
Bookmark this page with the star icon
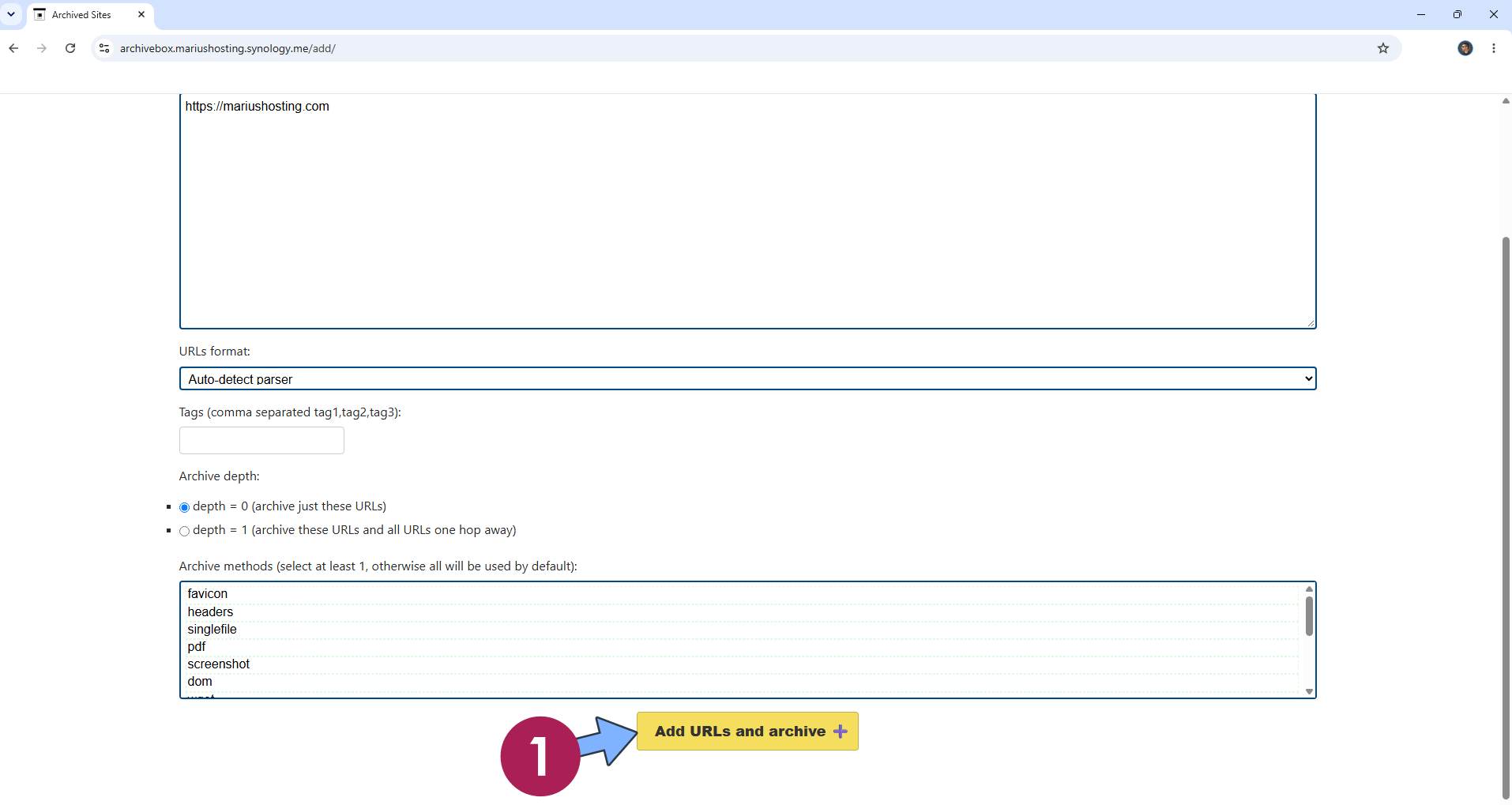click(x=1382, y=48)
